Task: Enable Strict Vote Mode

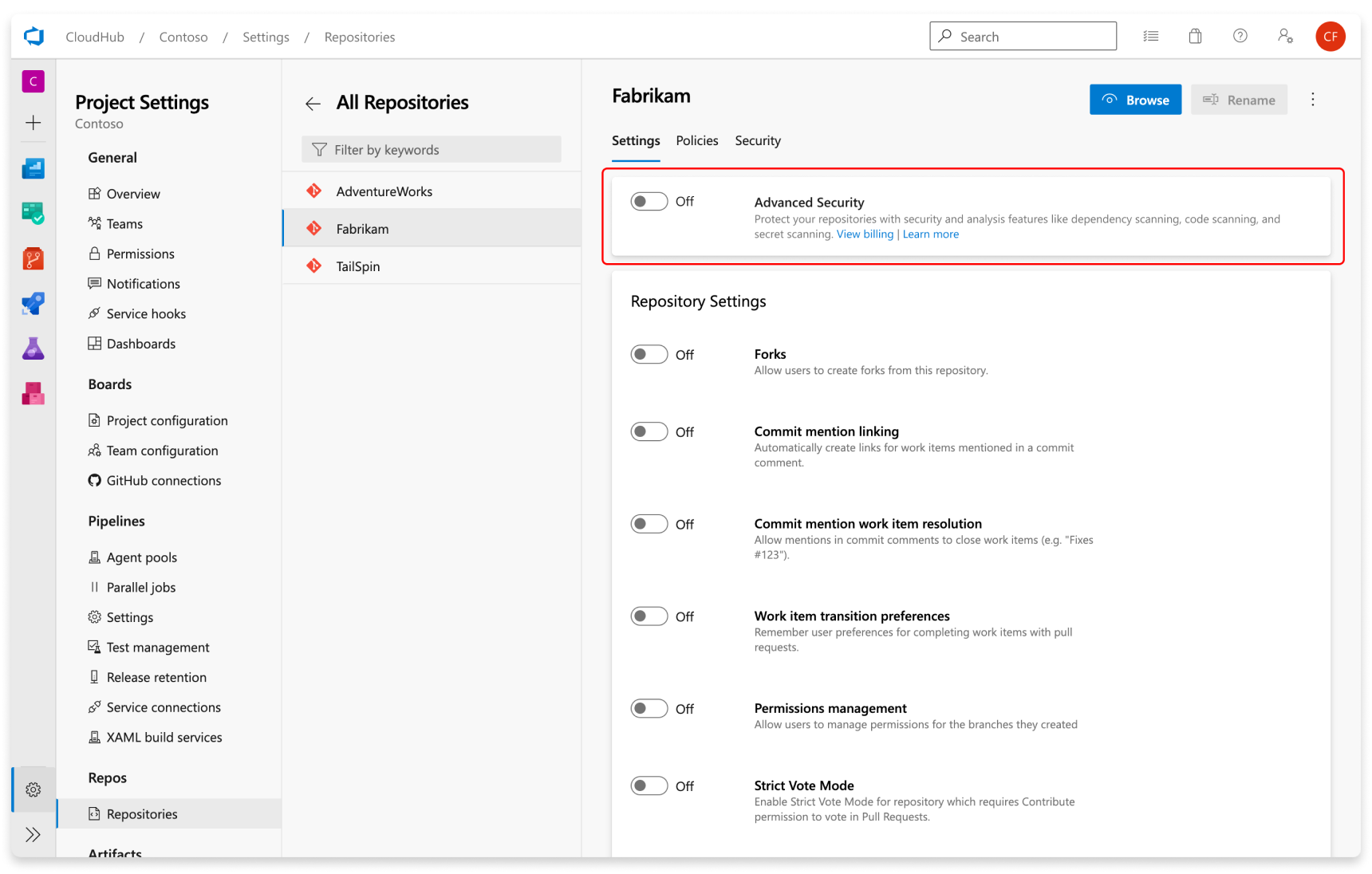Action: 649,785
